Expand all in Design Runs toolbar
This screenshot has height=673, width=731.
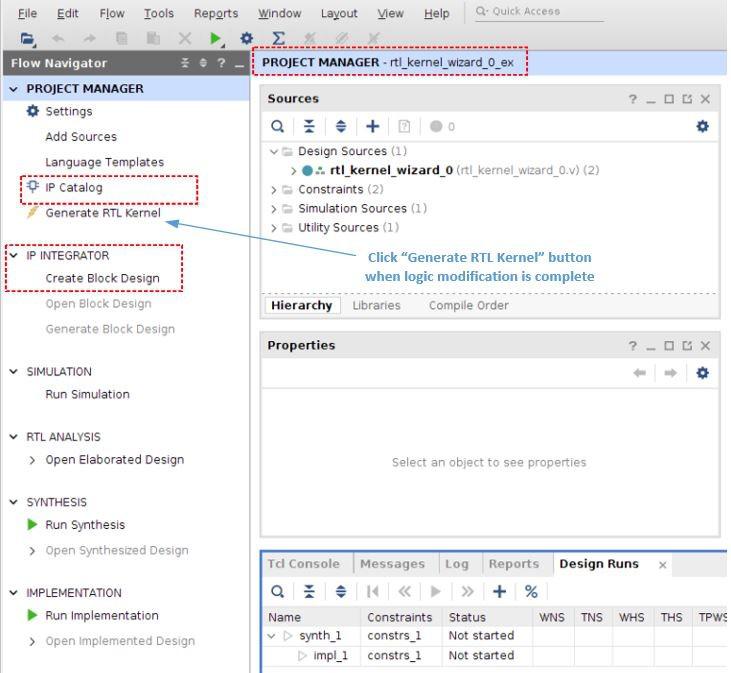pyautogui.click(x=341, y=592)
